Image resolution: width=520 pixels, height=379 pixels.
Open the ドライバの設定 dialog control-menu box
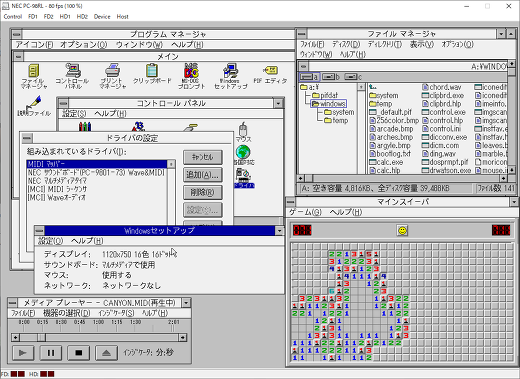coord(27,138)
